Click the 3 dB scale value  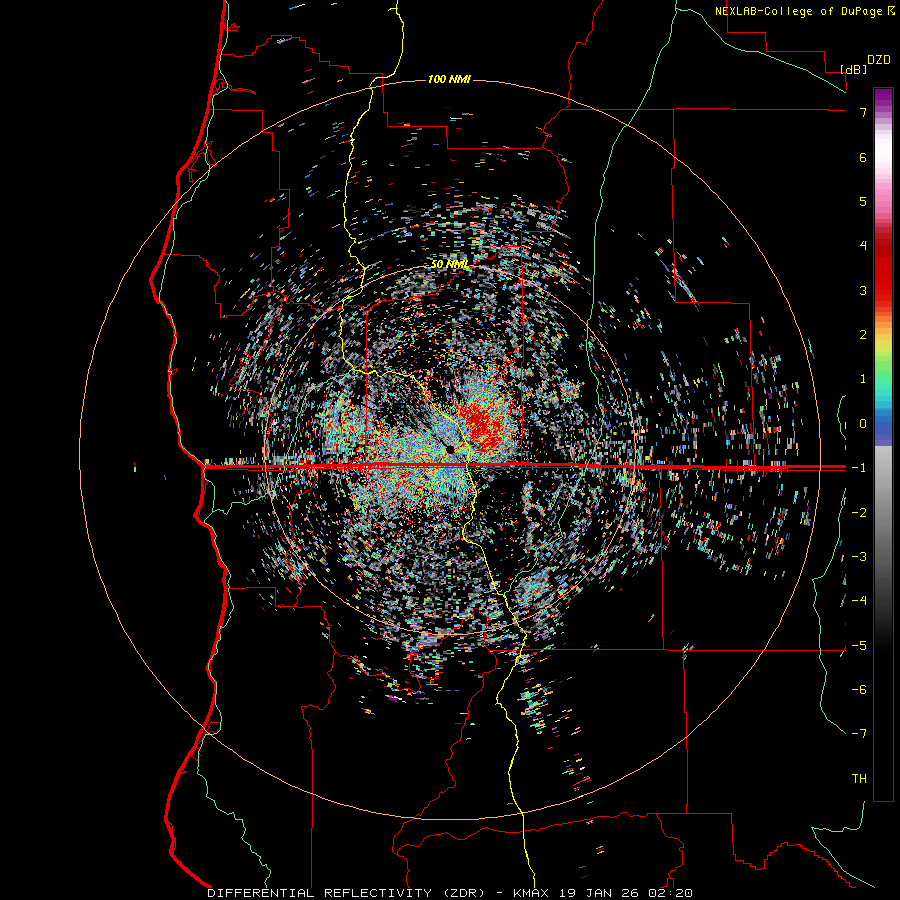(x=863, y=290)
